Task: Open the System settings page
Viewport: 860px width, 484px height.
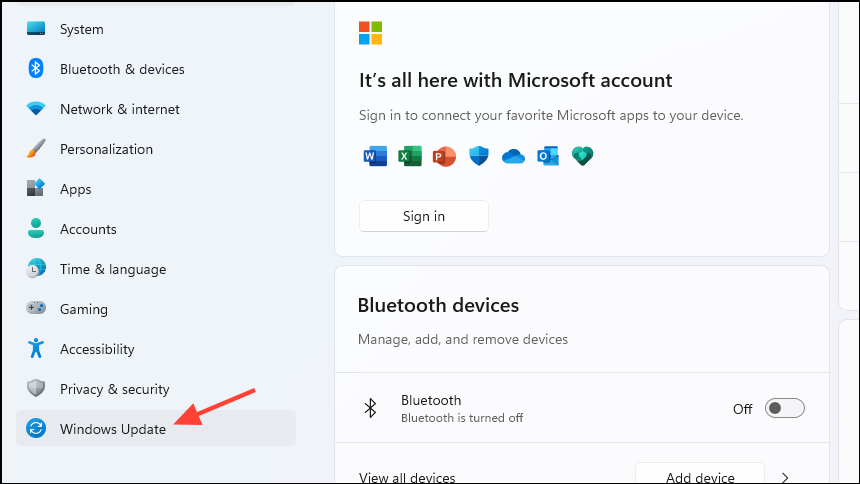Action: [x=156, y=29]
